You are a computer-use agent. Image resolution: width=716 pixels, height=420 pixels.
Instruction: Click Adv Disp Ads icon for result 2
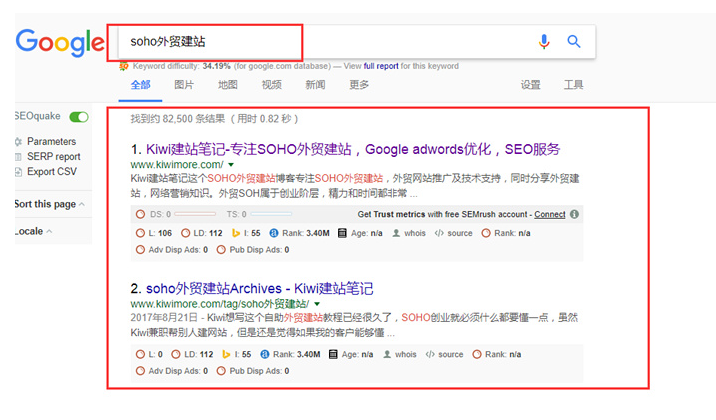[x=140, y=371]
